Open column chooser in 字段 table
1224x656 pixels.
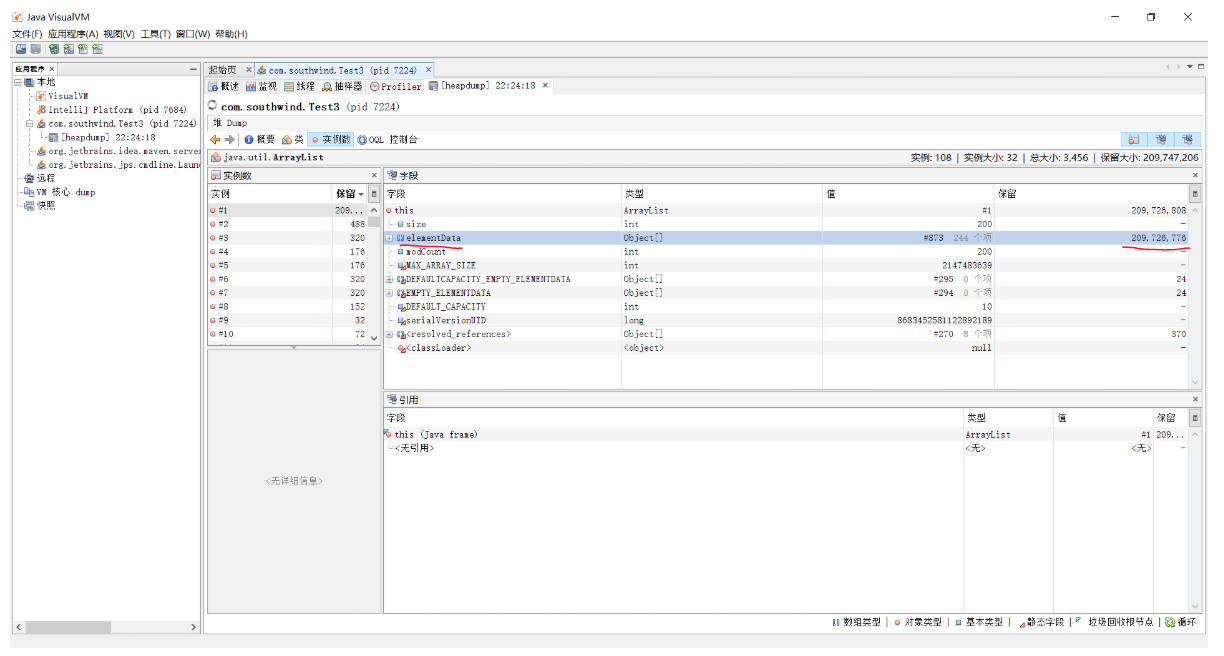coord(1194,194)
